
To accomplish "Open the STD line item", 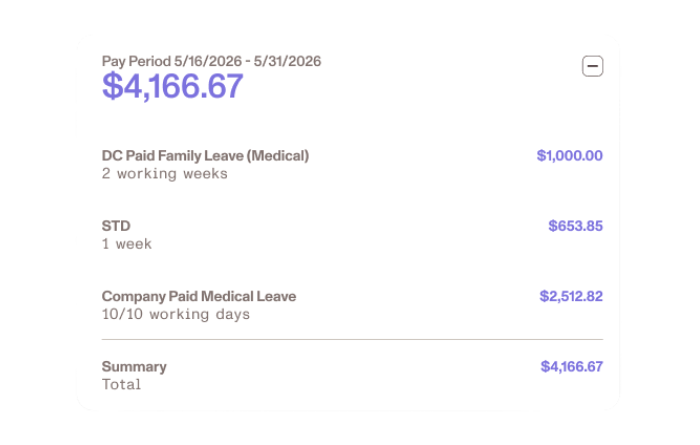I will pyautogui.click(x=116, y=226).
